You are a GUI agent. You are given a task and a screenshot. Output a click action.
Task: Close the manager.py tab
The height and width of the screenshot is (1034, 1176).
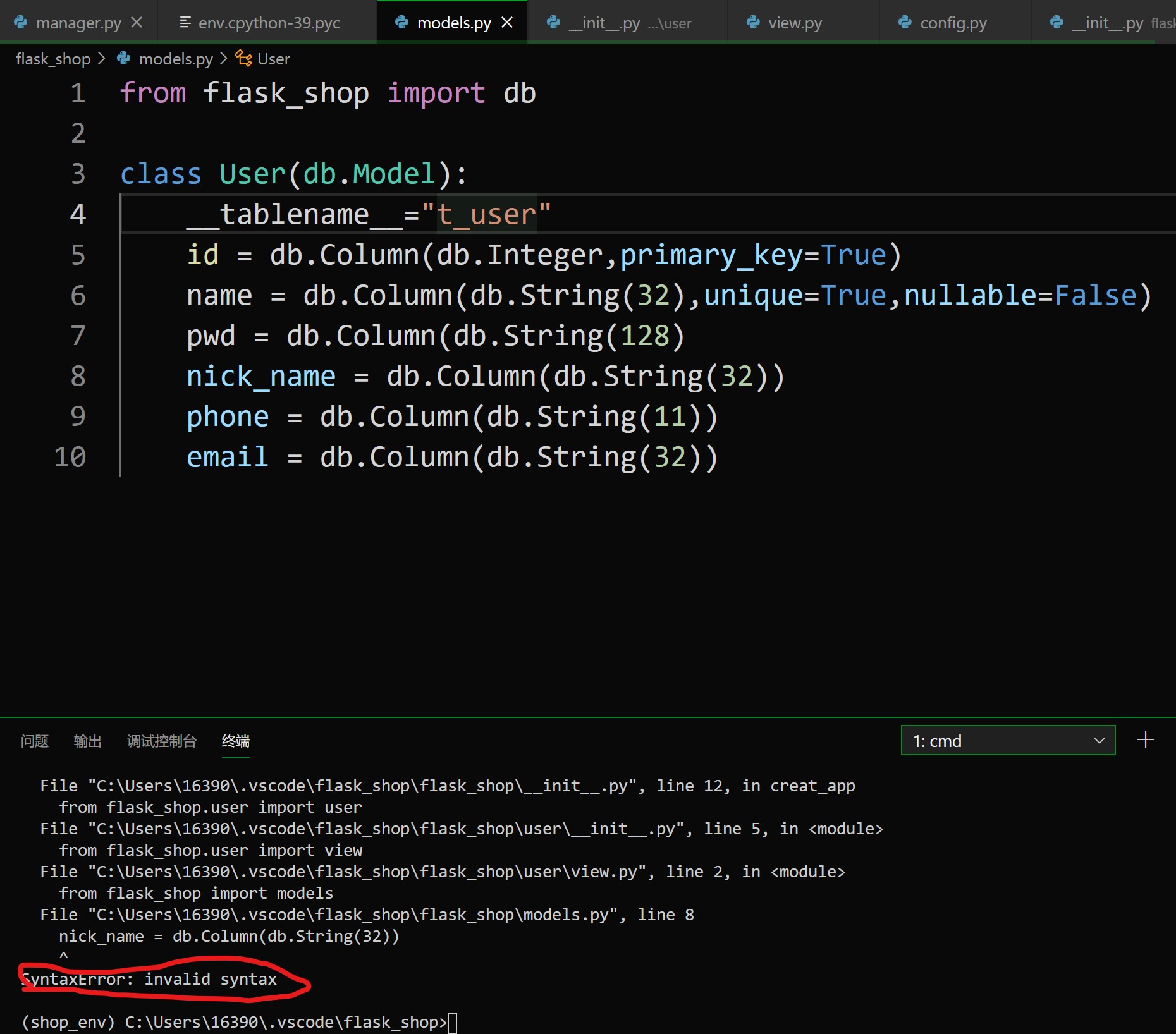click(137, 23)
